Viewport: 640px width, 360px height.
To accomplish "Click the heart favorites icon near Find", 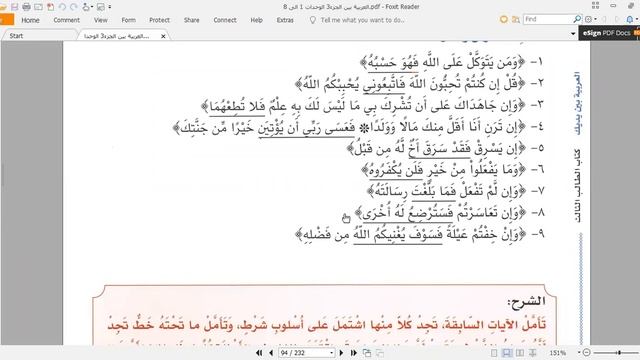I will pyautogui.click(x=504, y=19).
